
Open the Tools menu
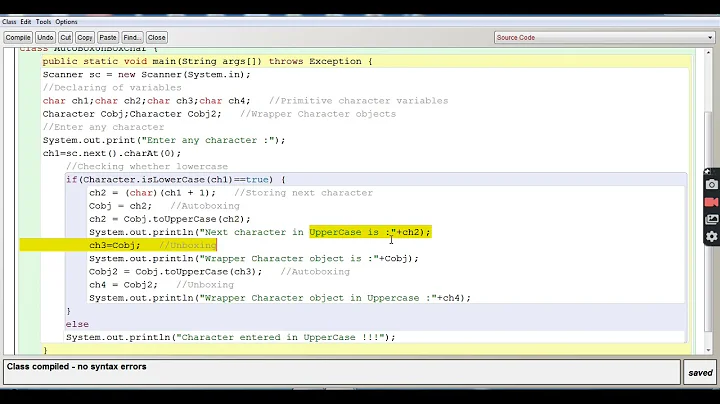pyautogui.click(x=43, y=21)
